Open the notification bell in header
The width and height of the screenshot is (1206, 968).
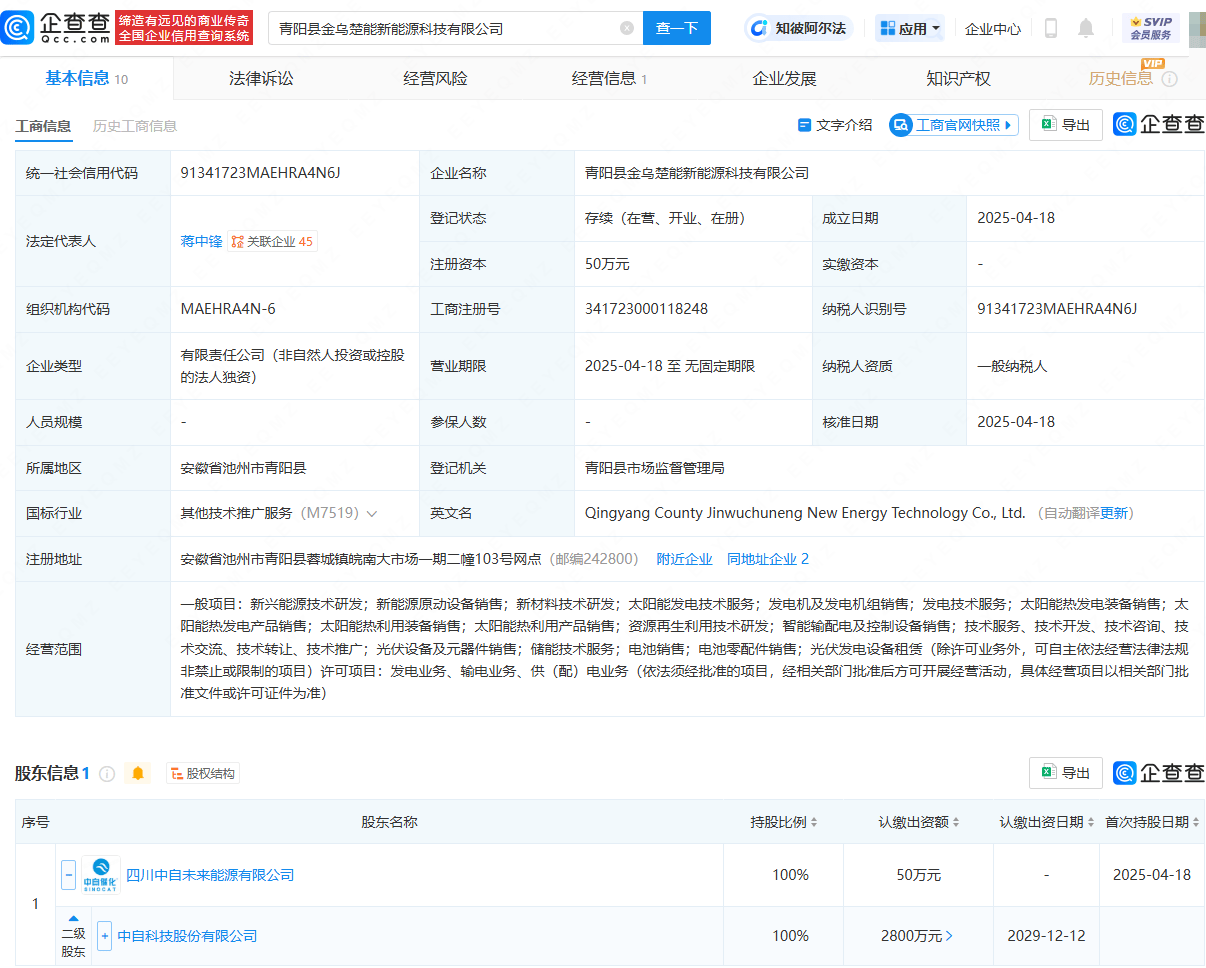tap(1086, 28)
